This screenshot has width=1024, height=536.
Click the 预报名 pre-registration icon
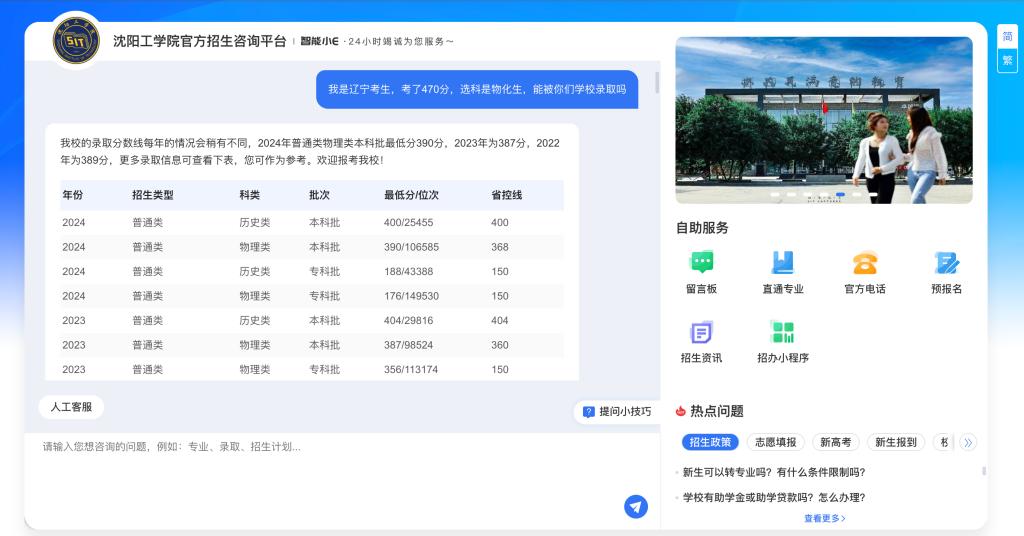pyautogui.click(x=946, y=263)
